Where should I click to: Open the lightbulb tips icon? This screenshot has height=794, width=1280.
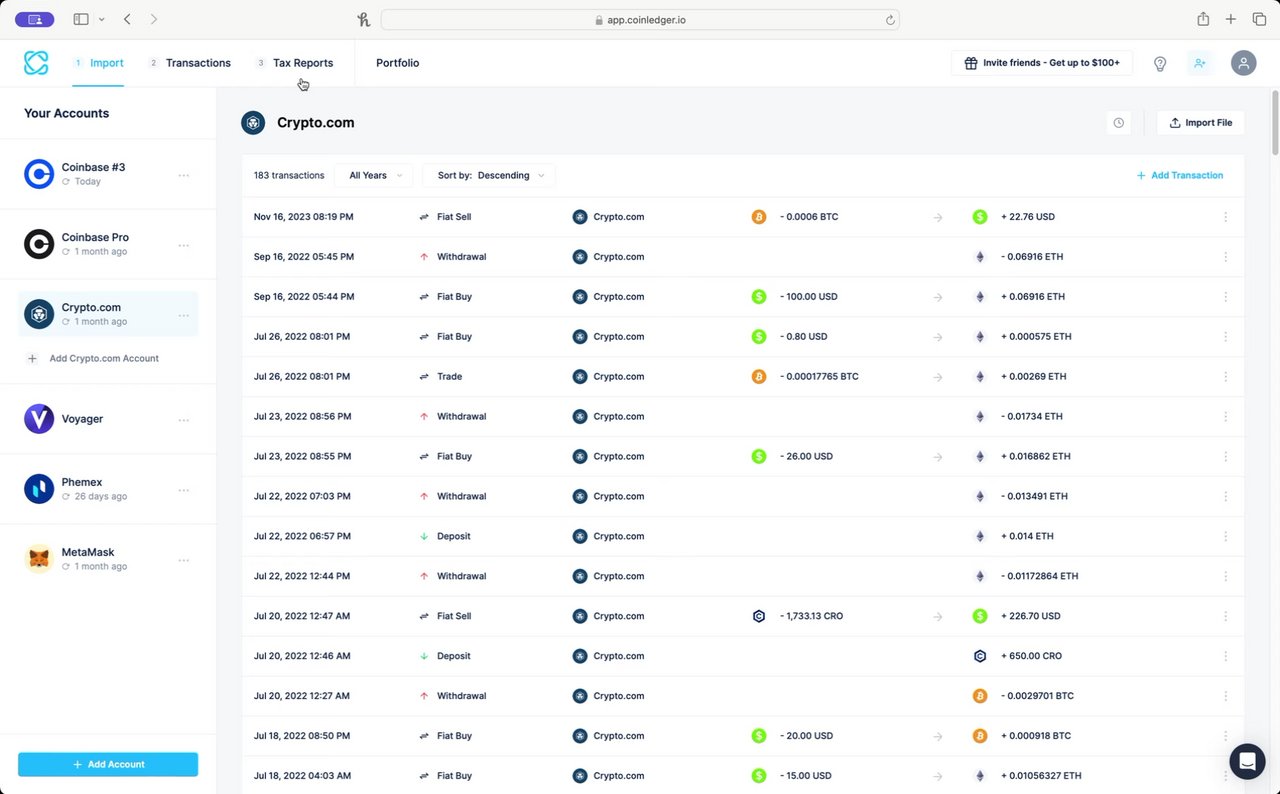1160,63
